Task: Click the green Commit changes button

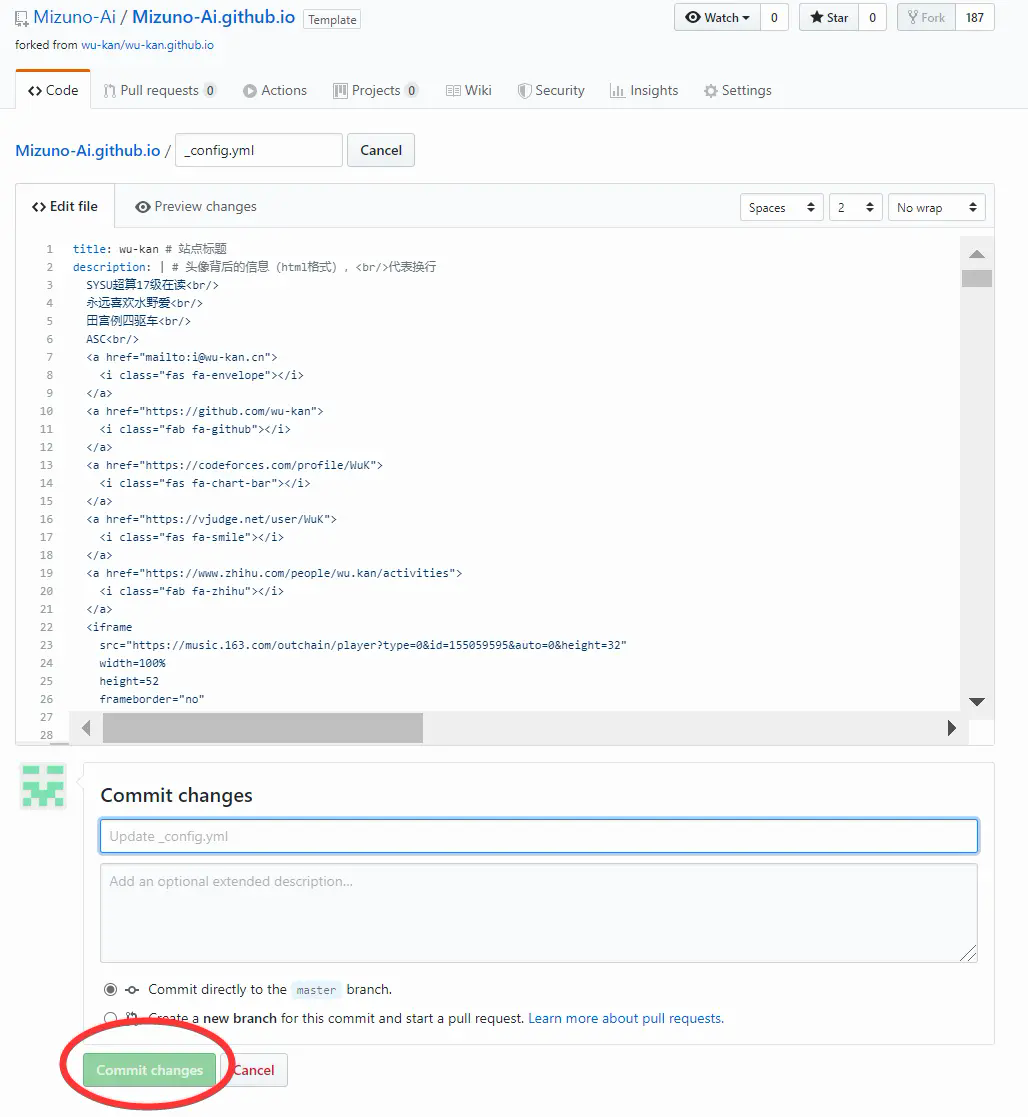Action: coord(150,1070)
